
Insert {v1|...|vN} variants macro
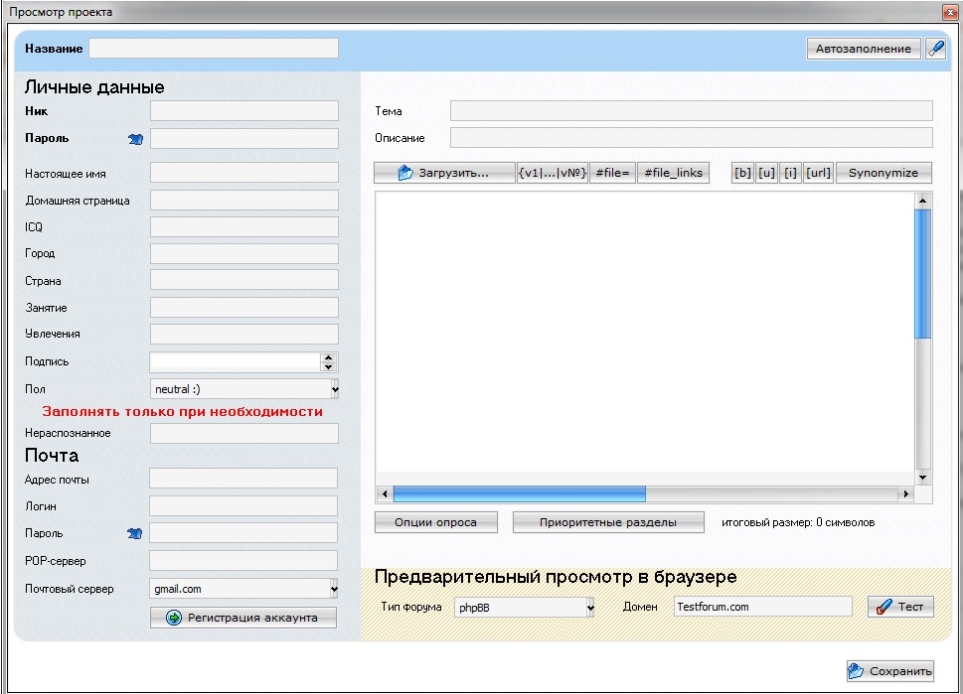(552, 173)
